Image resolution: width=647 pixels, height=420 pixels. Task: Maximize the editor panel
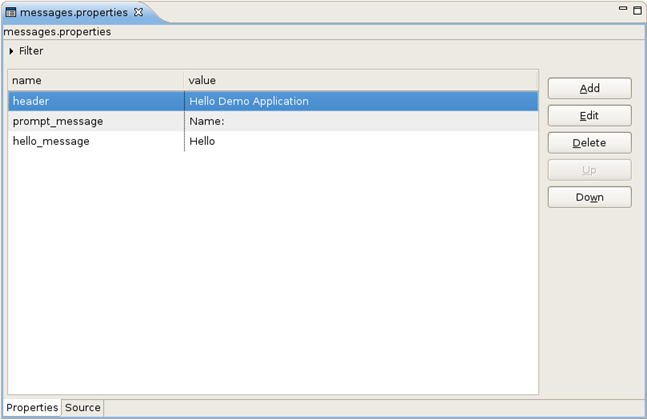637,10
